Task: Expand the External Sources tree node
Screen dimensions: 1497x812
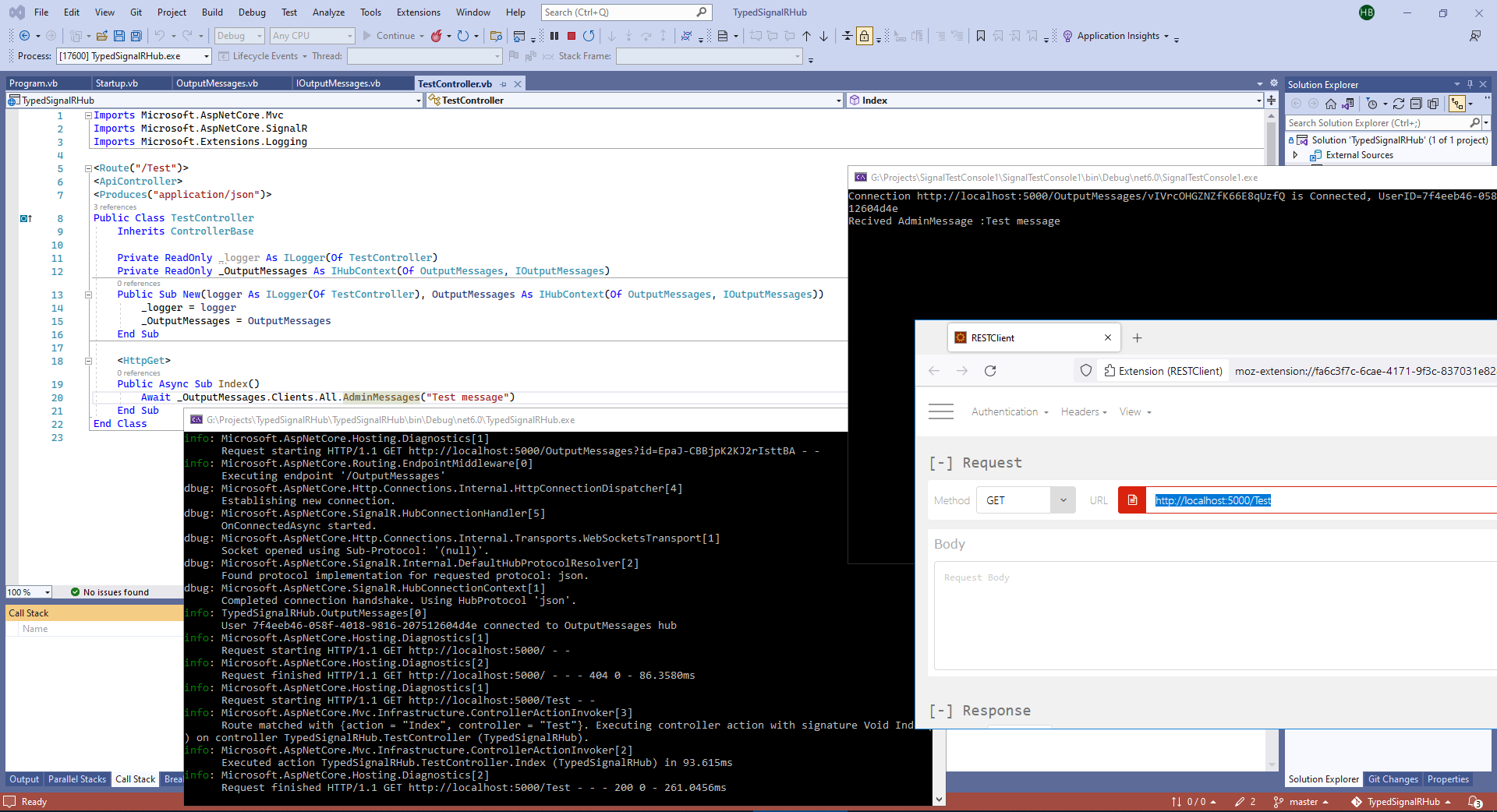Action: (x=1295, y=154)
